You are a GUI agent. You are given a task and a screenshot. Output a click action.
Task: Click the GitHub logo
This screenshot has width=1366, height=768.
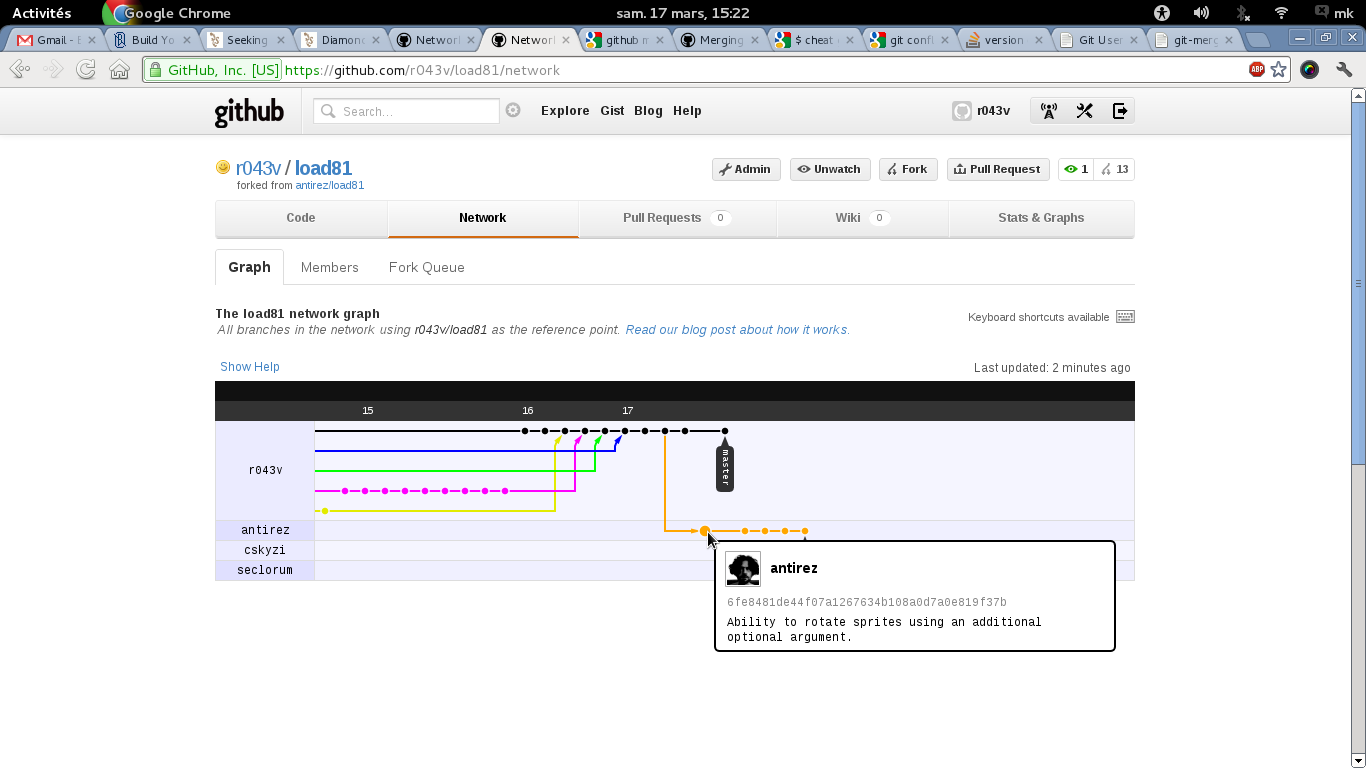(249, 112)
